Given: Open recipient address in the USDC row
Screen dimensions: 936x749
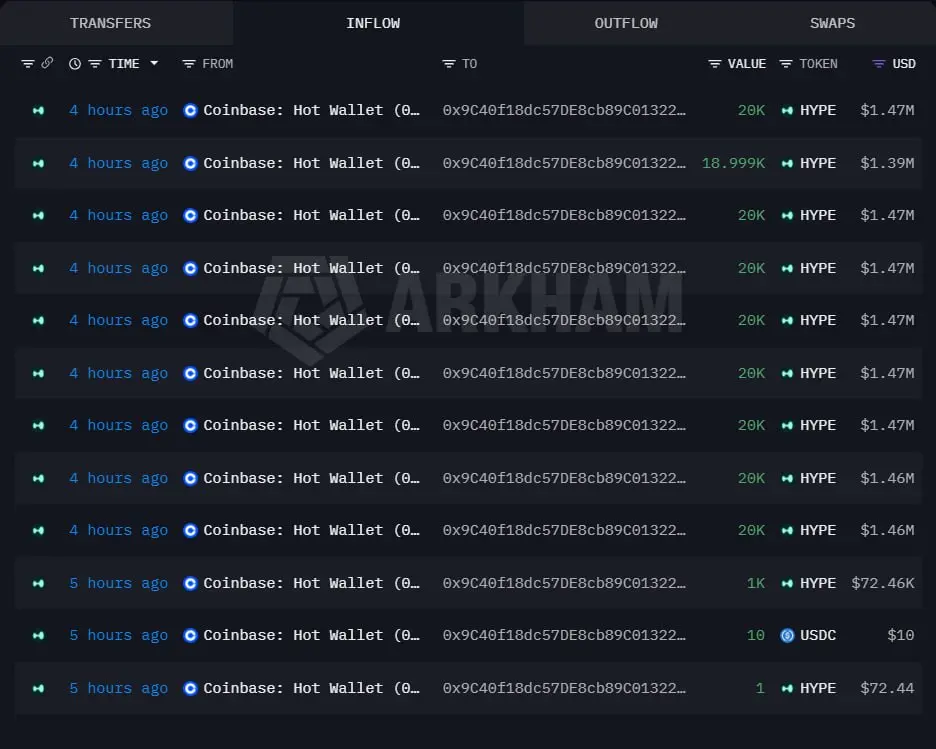Looking at the screenshot, I should 564,635.
